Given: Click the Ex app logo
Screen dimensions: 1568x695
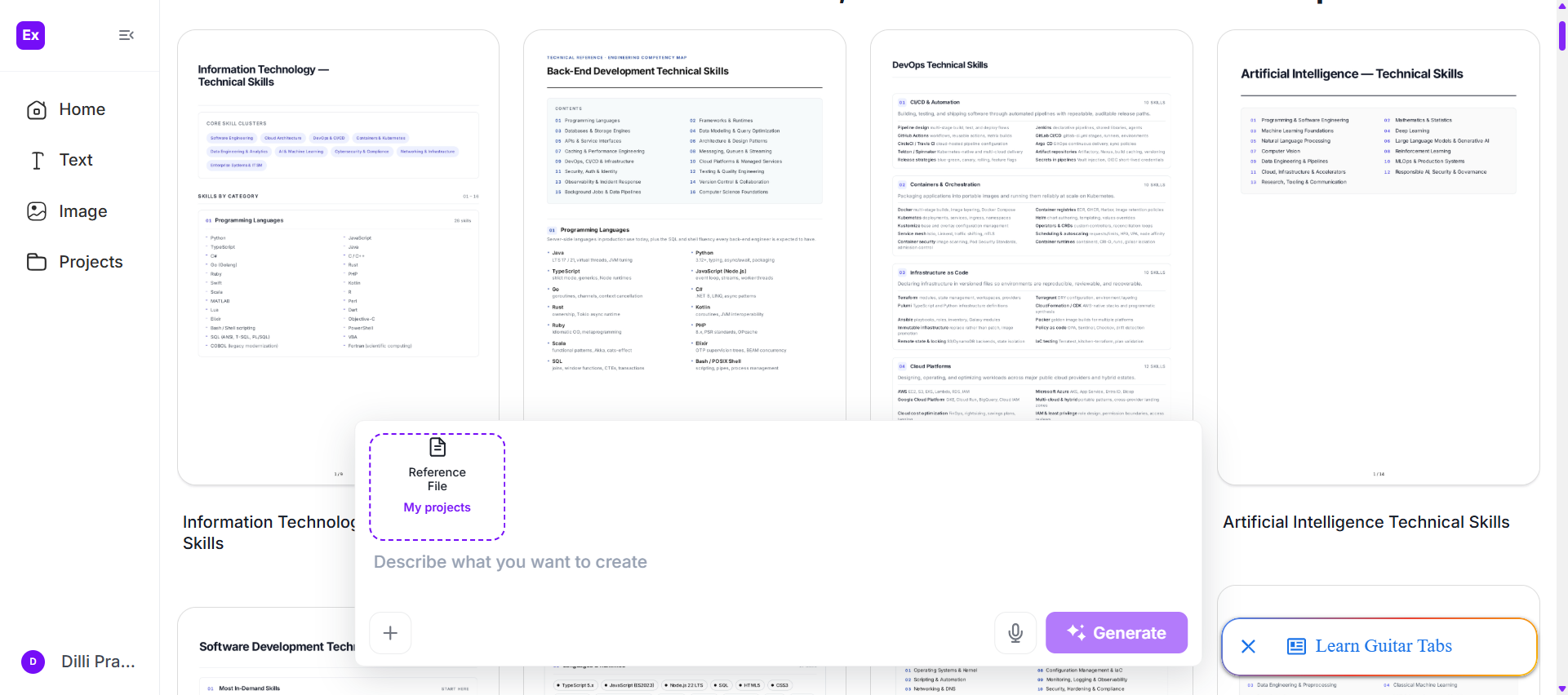Looking at the screenshot, I should 31,35.
